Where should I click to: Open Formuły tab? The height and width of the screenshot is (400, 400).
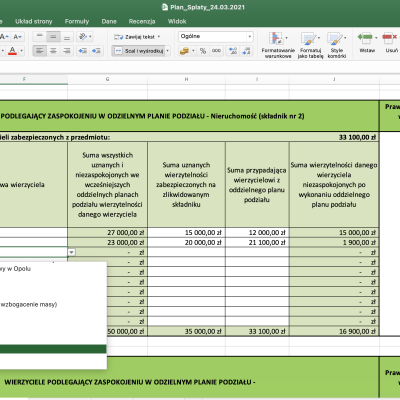pyautogui.click(x=77, y=21)
